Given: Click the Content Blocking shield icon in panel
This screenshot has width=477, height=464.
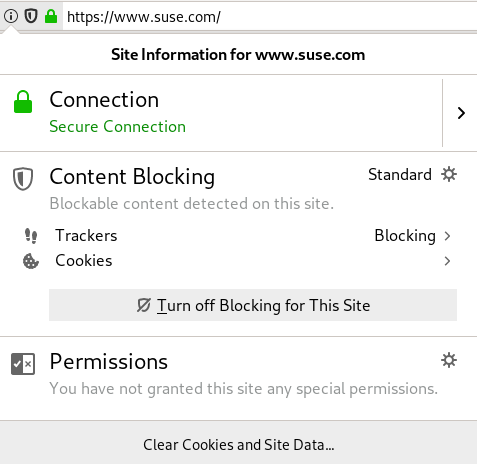Looking at the screenshot, I should [x=23, y=179].
